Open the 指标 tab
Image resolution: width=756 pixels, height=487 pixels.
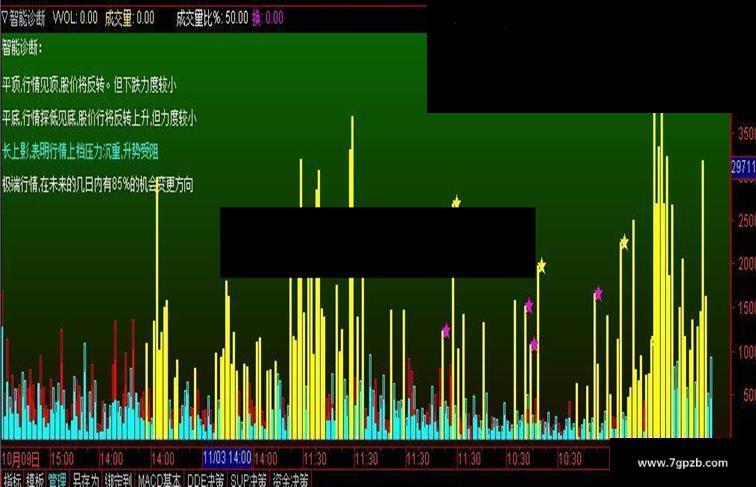point(12,480)
